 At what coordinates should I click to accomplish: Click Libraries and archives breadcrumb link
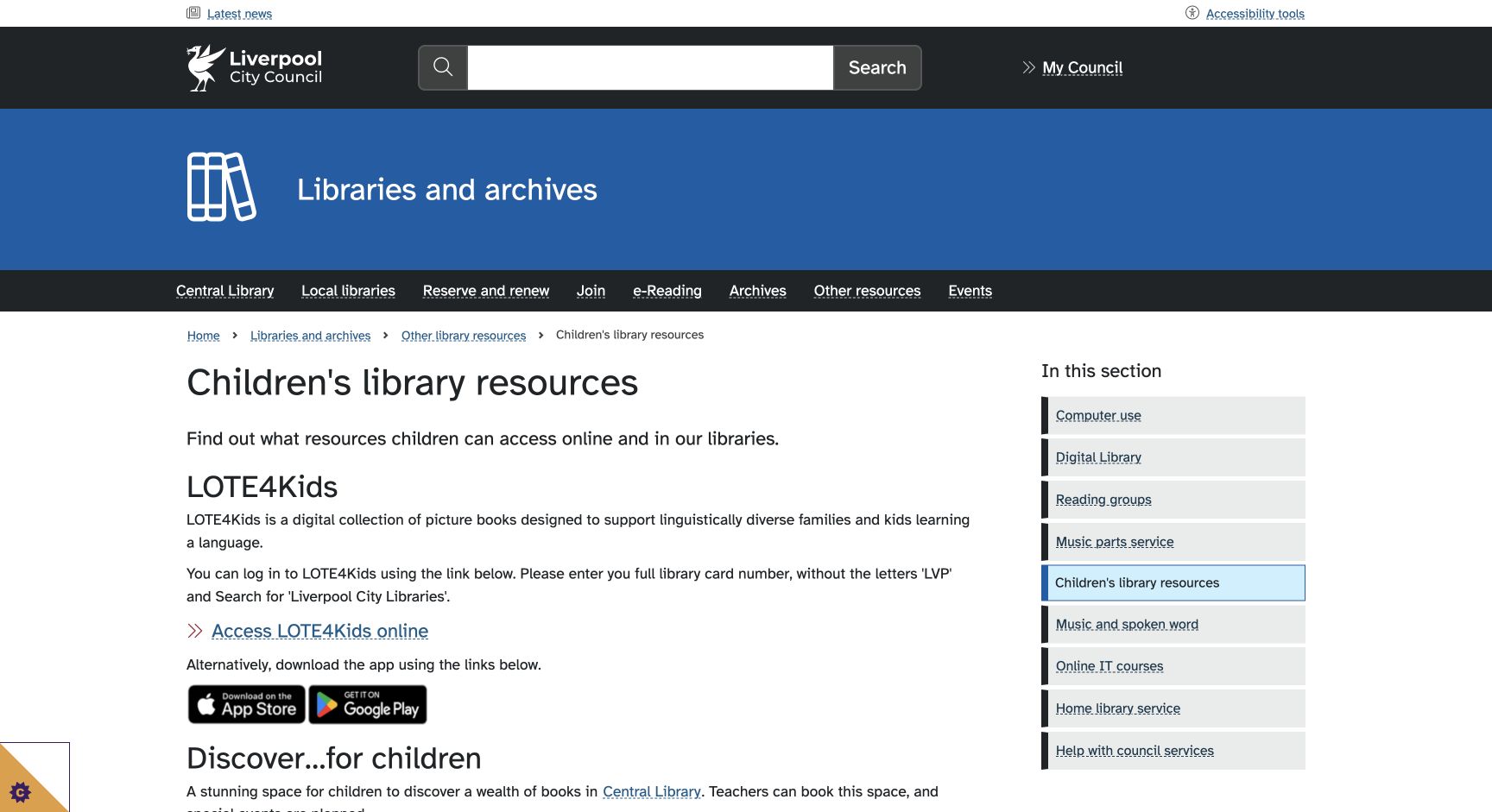click(310, 336)
